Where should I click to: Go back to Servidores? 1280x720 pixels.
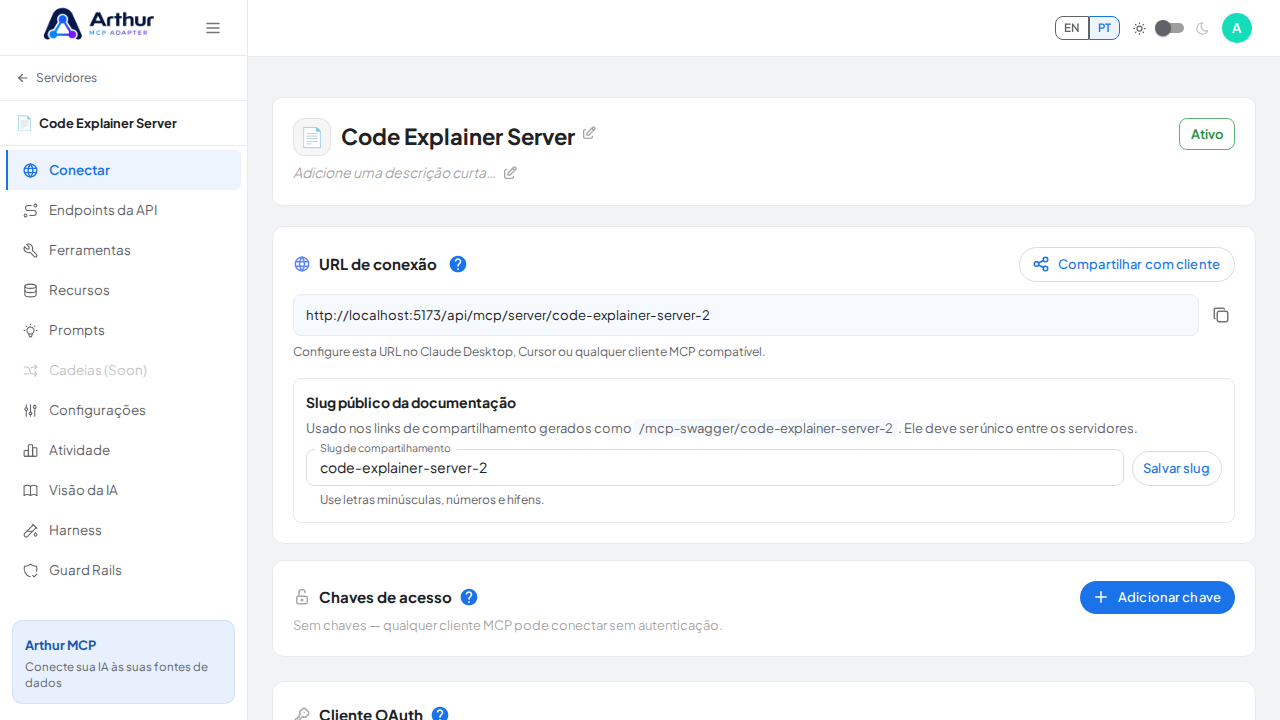click(57, 78)
